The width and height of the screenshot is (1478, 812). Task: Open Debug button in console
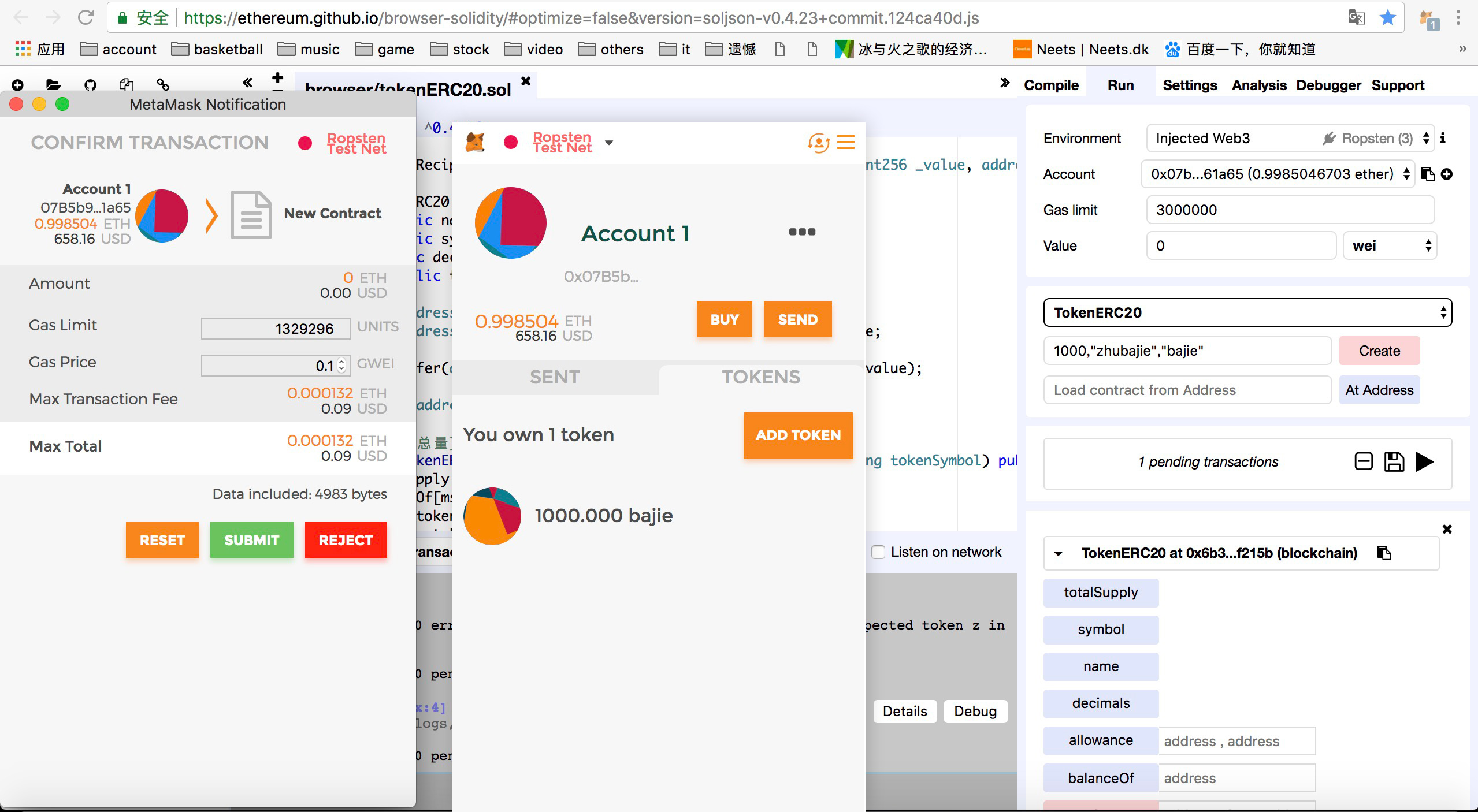click(975, 711)
